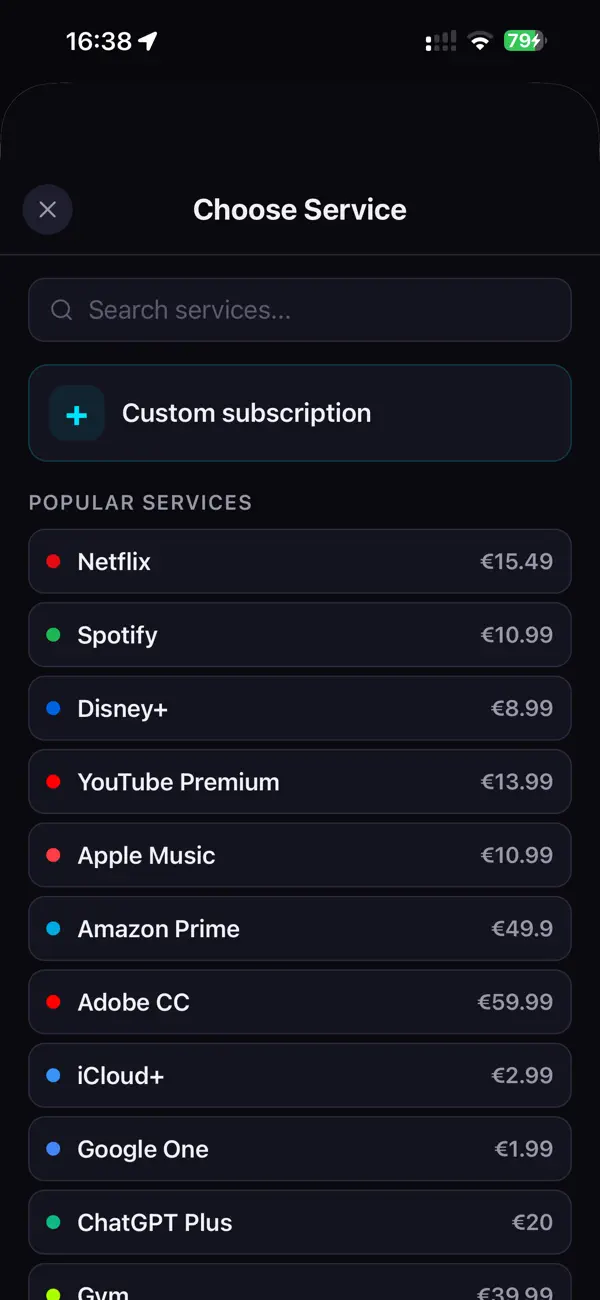Tap the Search services input field
The image size is (600, 1300).
pos(300,310)
